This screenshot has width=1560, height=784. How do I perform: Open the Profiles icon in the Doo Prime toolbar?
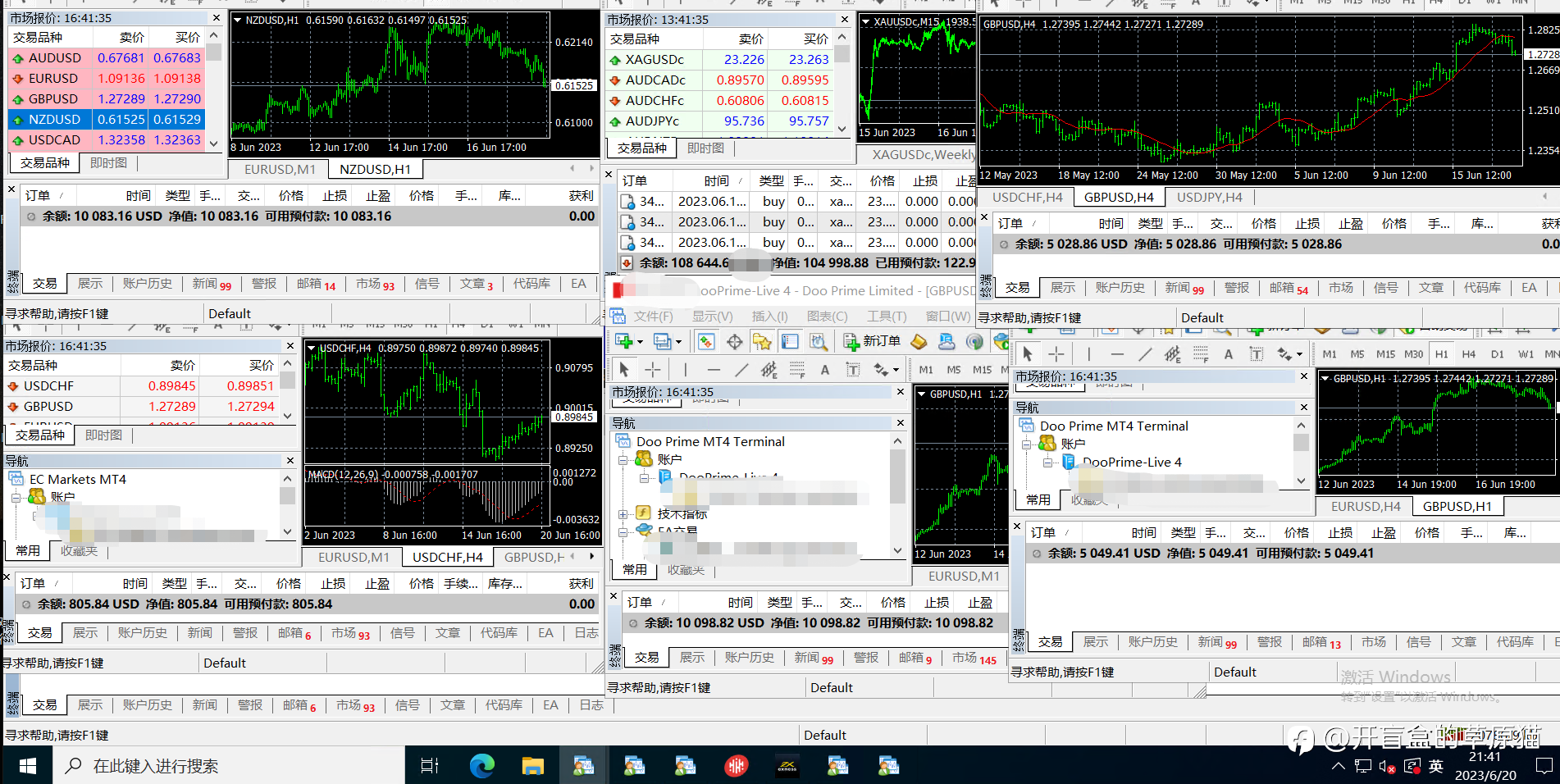click(662, 341)
